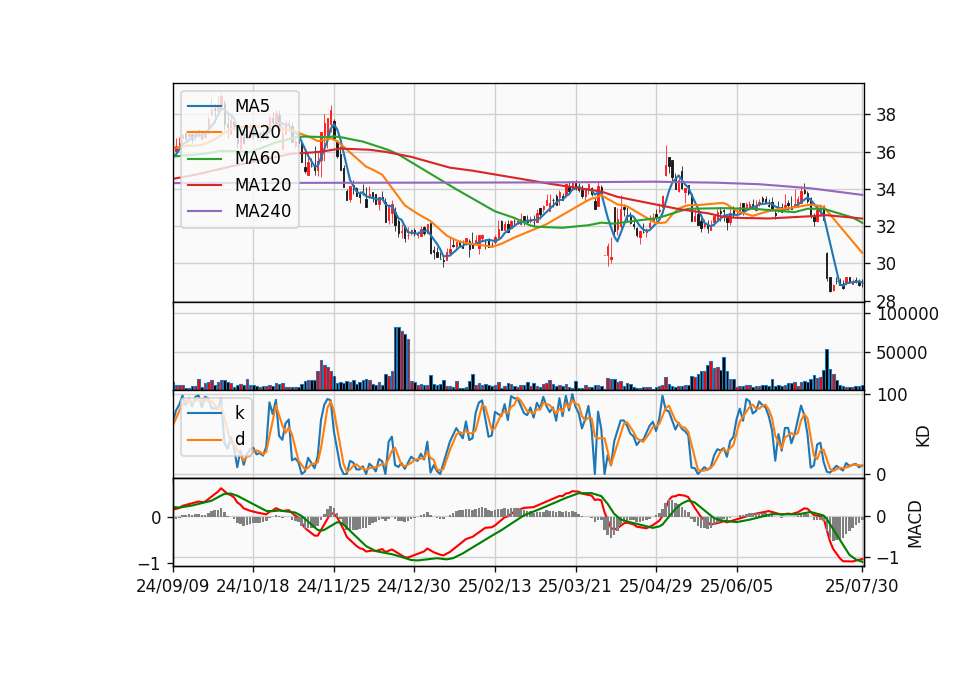Click the 24/12/30 date axis label
Image resolution: width=960 pixels, height=690 pixels.
click(414, 586)
